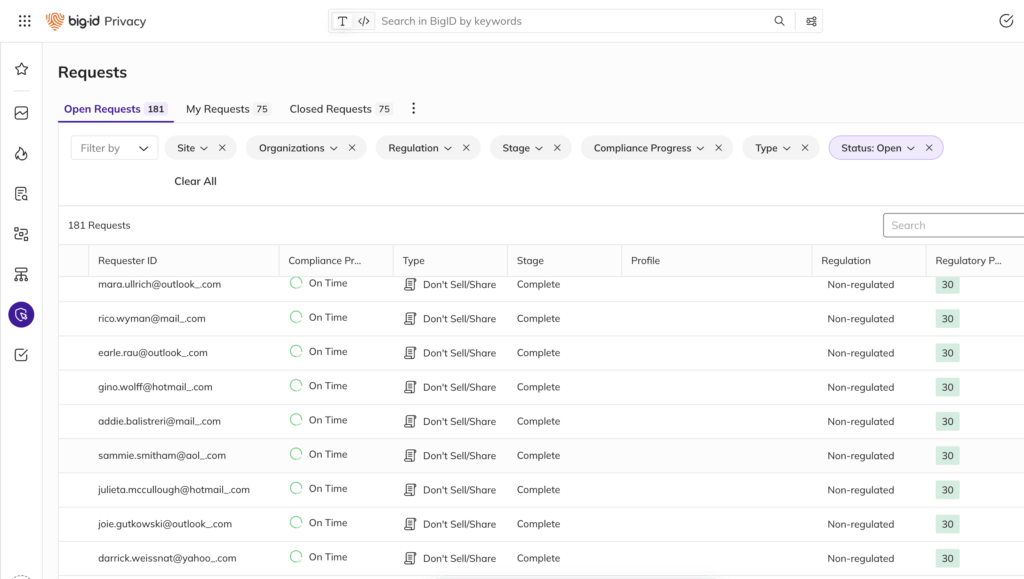
Task: Remove the Status: Open filter chip
Action: click(929, 148)
